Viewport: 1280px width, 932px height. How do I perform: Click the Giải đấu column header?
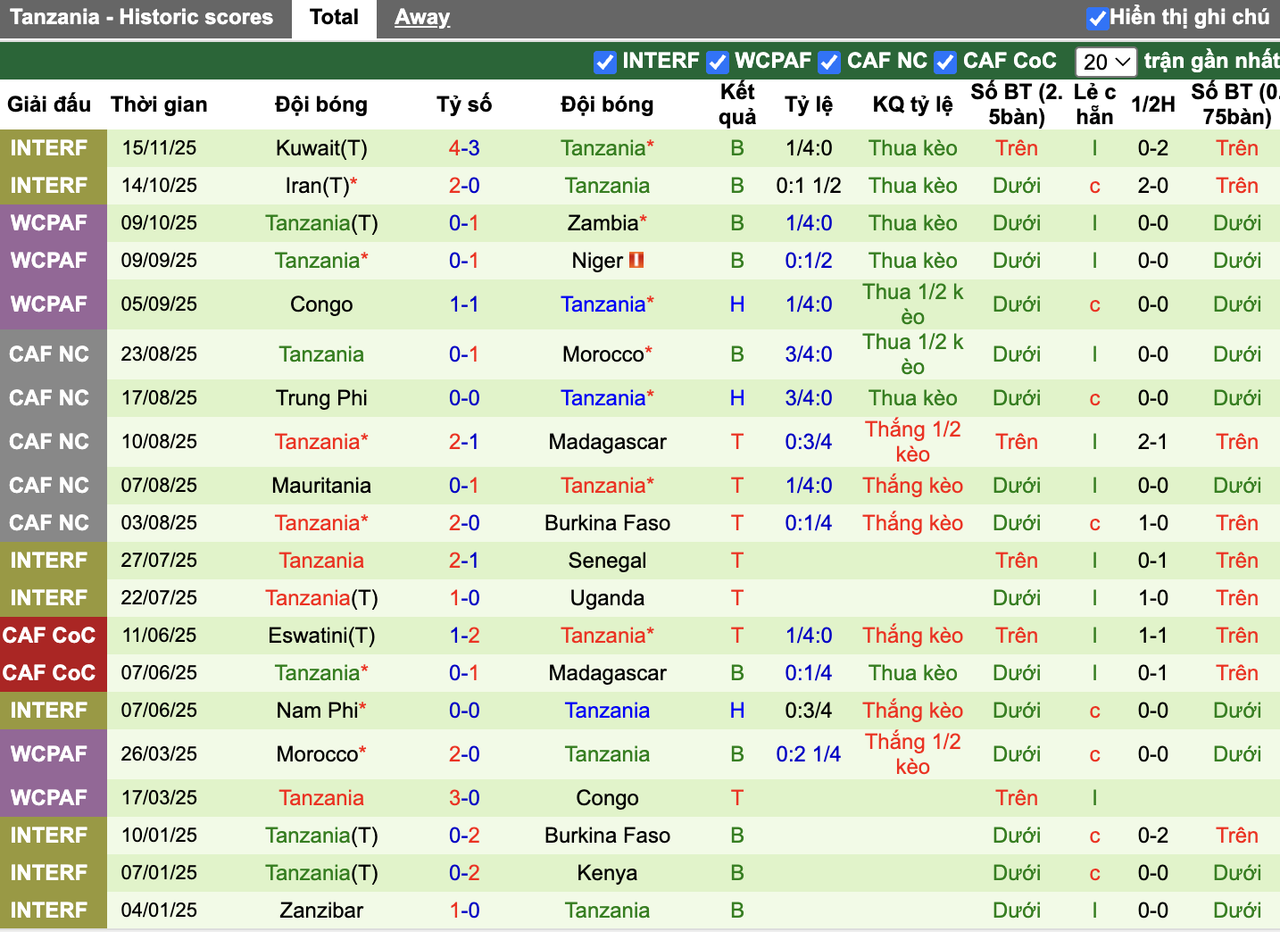tap(49, 104)
